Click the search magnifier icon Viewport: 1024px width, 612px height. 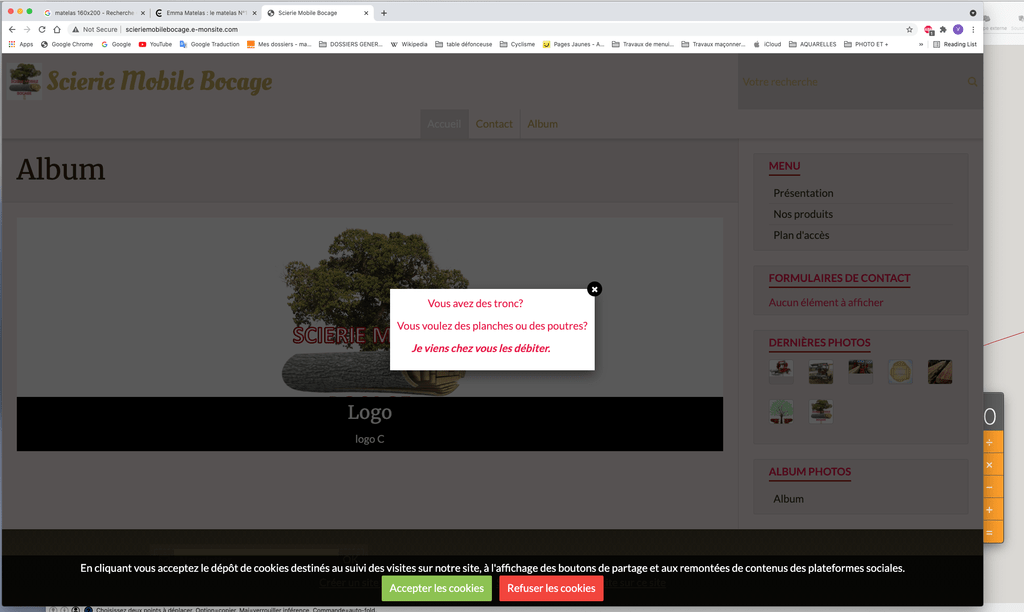tap(972, 82)
